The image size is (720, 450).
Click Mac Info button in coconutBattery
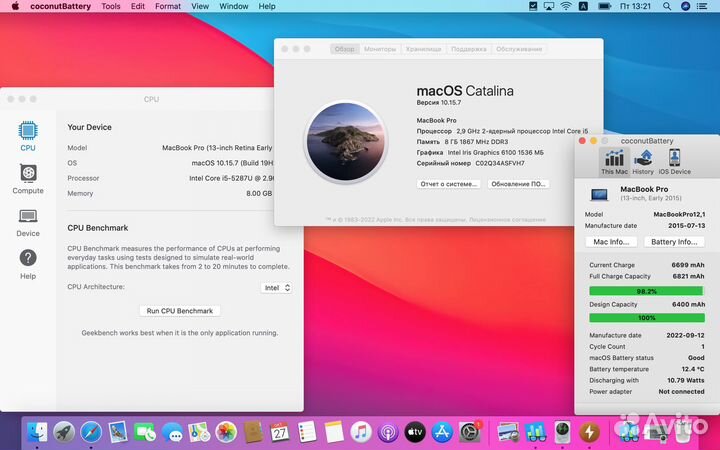(x=611, y=242)
